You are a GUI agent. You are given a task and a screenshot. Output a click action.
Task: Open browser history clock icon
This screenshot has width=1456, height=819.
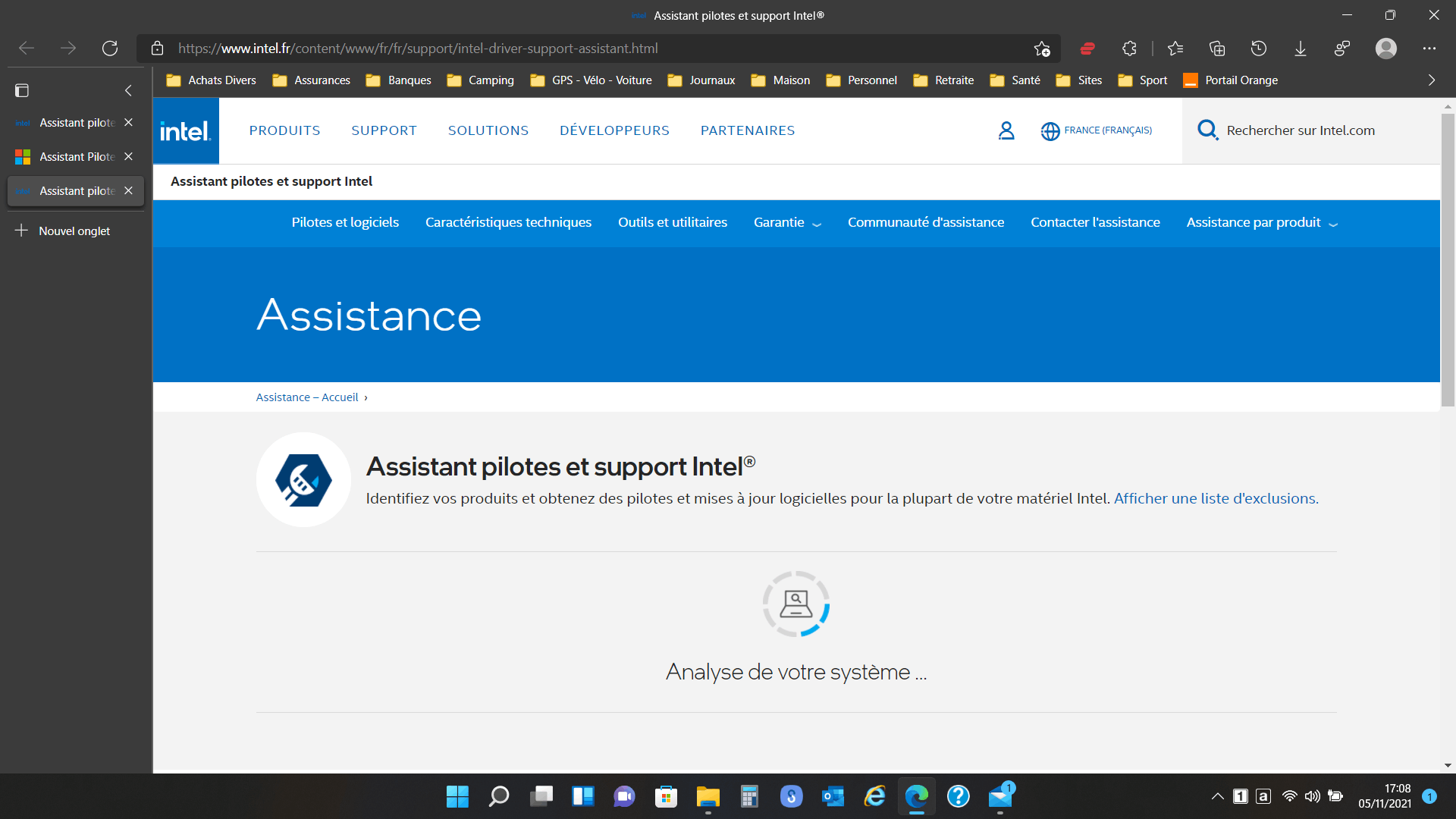pyautogui.click(x=1259, y=49)
